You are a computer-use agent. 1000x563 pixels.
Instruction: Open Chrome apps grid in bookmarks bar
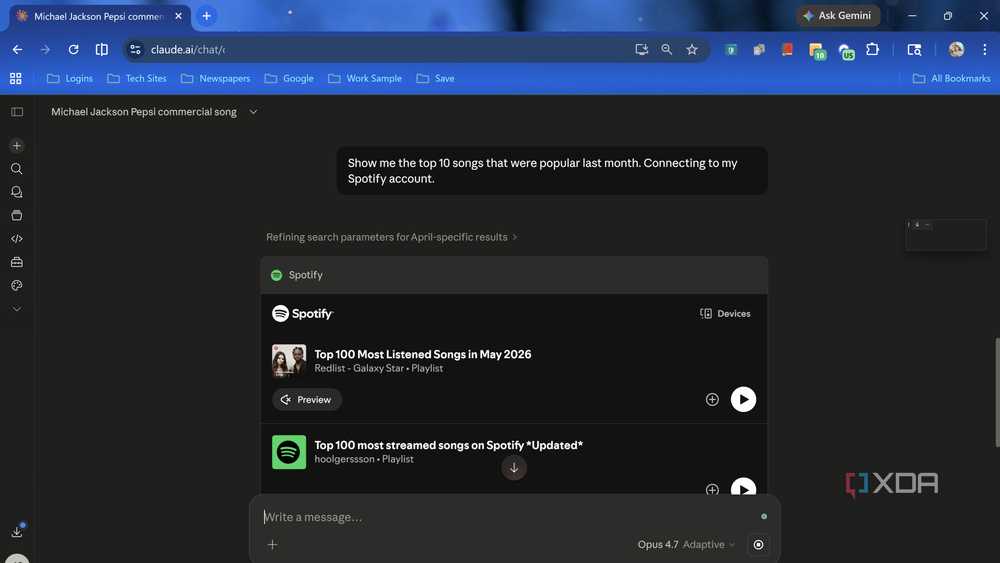16,78
